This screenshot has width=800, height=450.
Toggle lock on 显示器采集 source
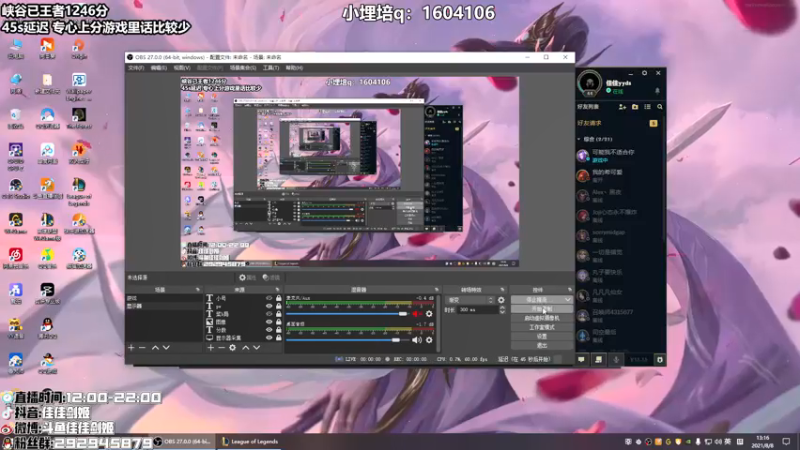279,338
